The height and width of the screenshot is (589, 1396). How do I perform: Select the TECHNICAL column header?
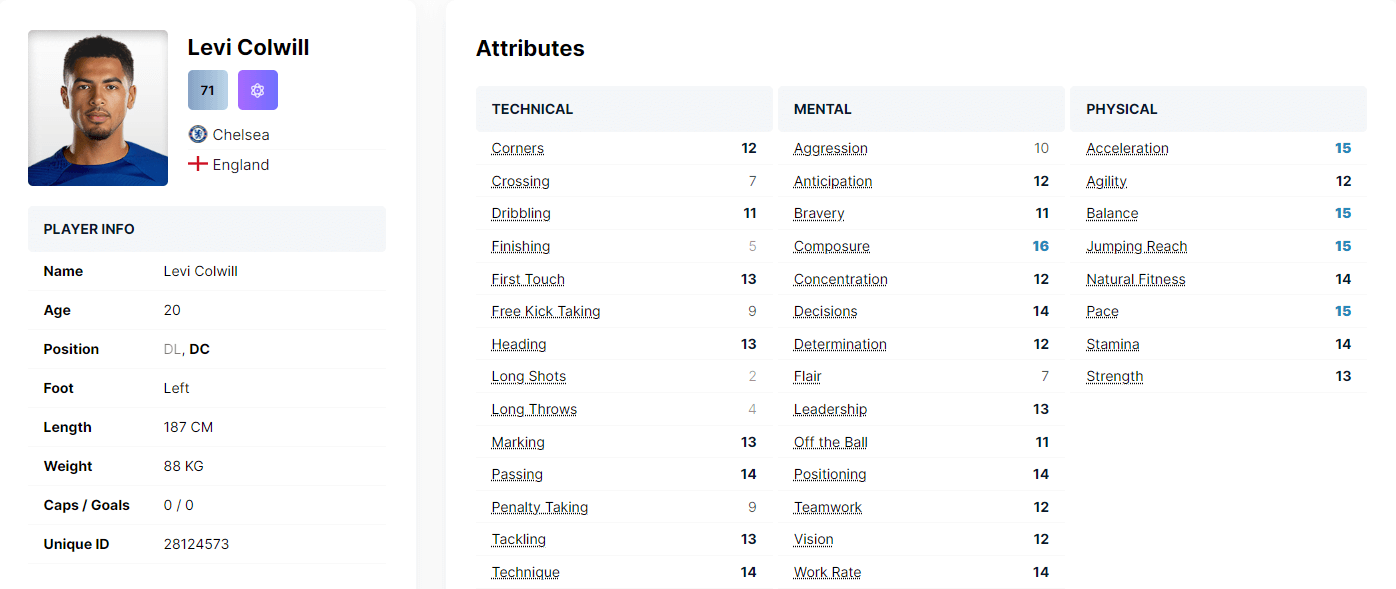532,109
